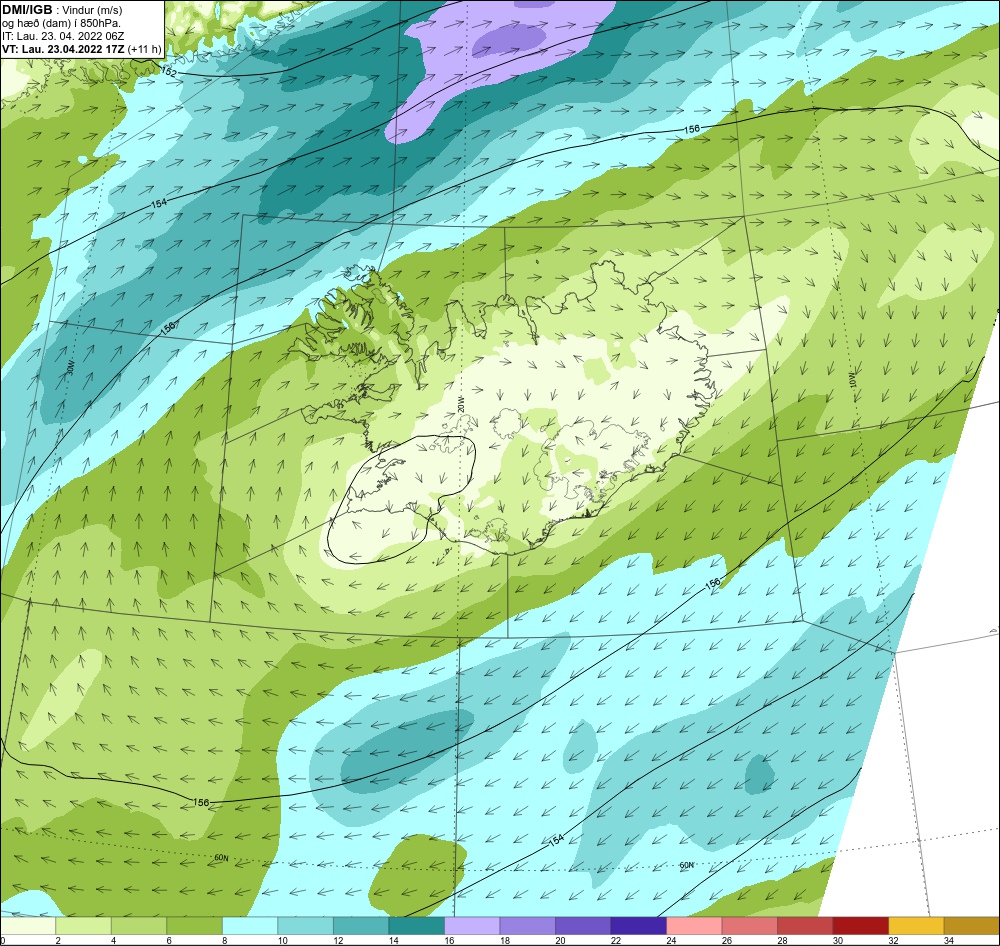Pick the dark indigo 22–24 m/s legend swatch

tap(638, 926)
